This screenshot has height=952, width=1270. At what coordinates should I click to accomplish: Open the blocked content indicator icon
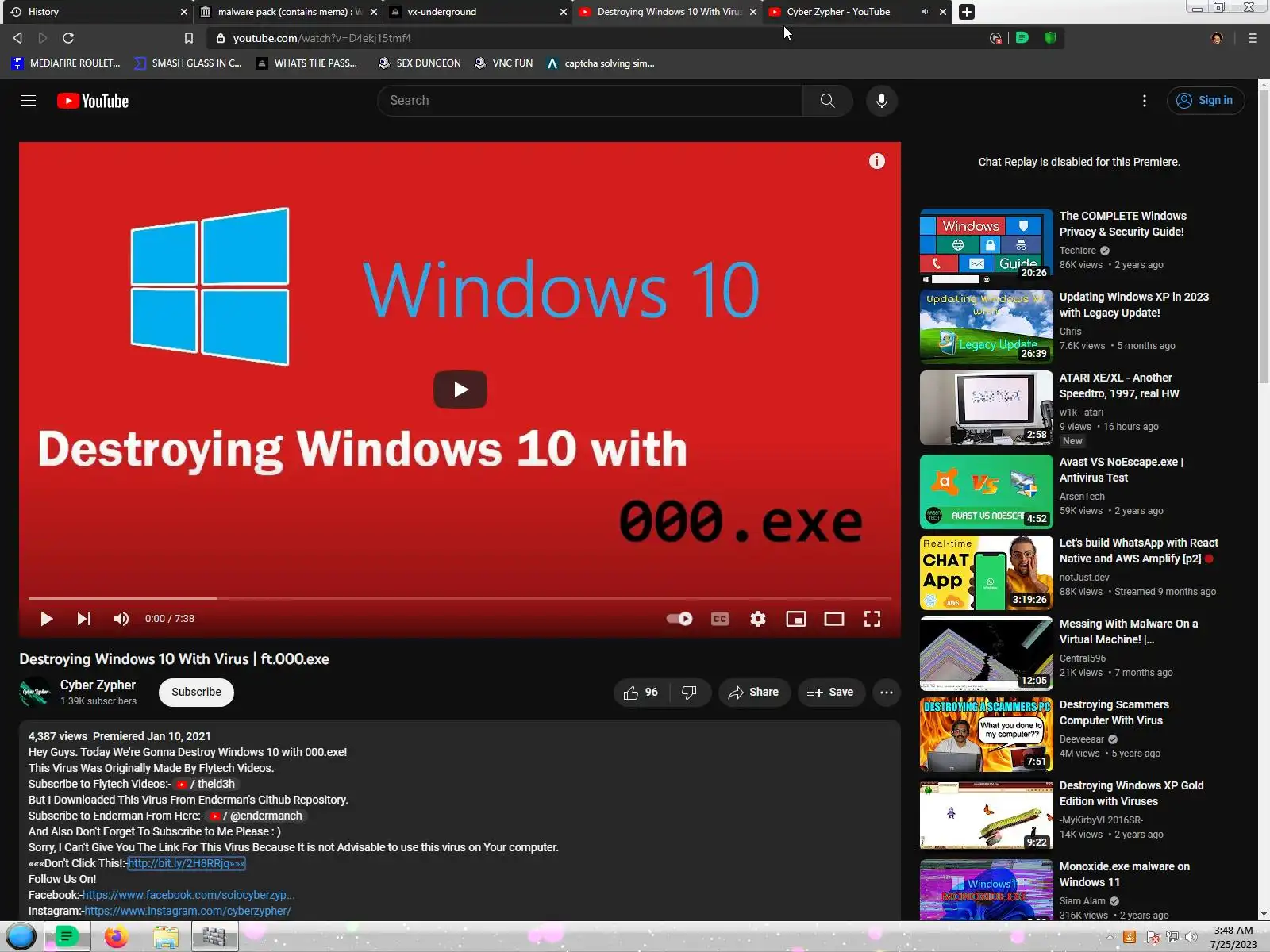(995, 38)
